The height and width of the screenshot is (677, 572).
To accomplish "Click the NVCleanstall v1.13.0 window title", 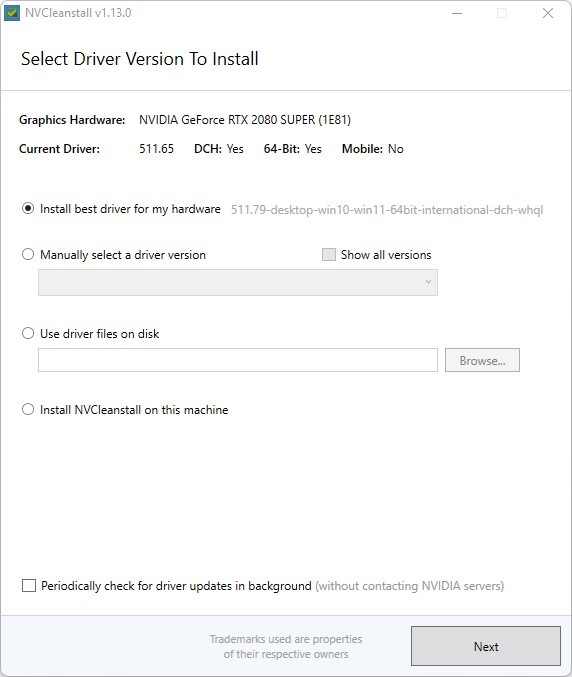I will tap(78, 13).
